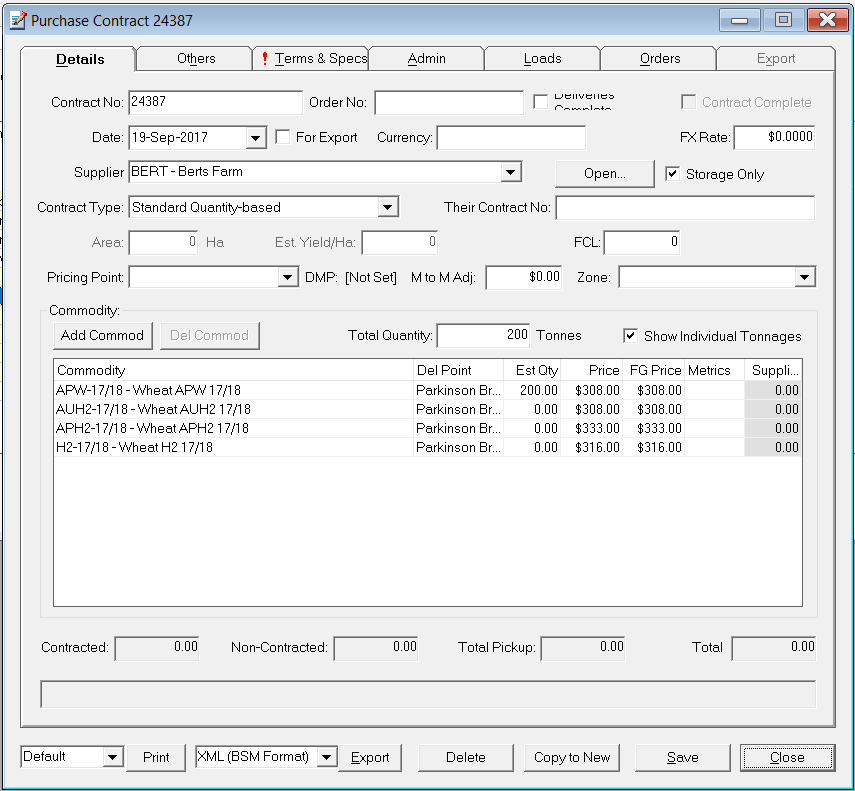This screenshot has height=791, width=855.
Task: Select the AUH2-17/18 Wheat commodity row
Action: [428, 409]
